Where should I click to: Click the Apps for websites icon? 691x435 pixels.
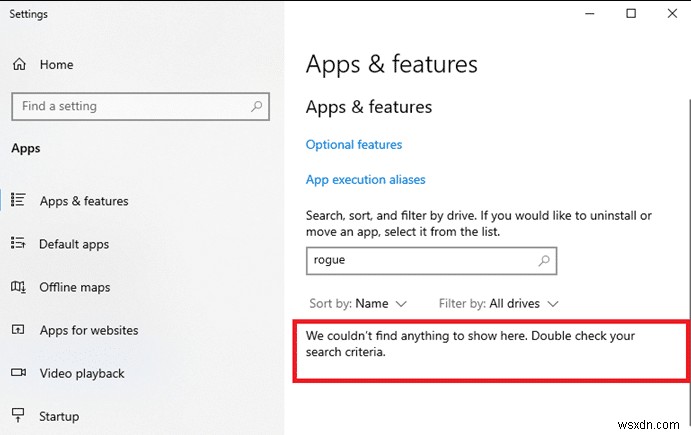click(x=18, y=330)
